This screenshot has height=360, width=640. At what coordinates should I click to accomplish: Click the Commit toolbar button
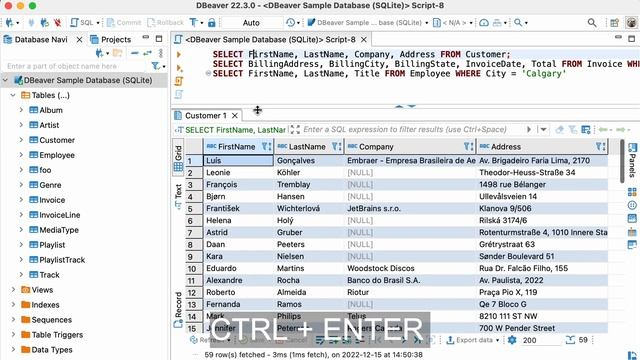click(124, 22)
